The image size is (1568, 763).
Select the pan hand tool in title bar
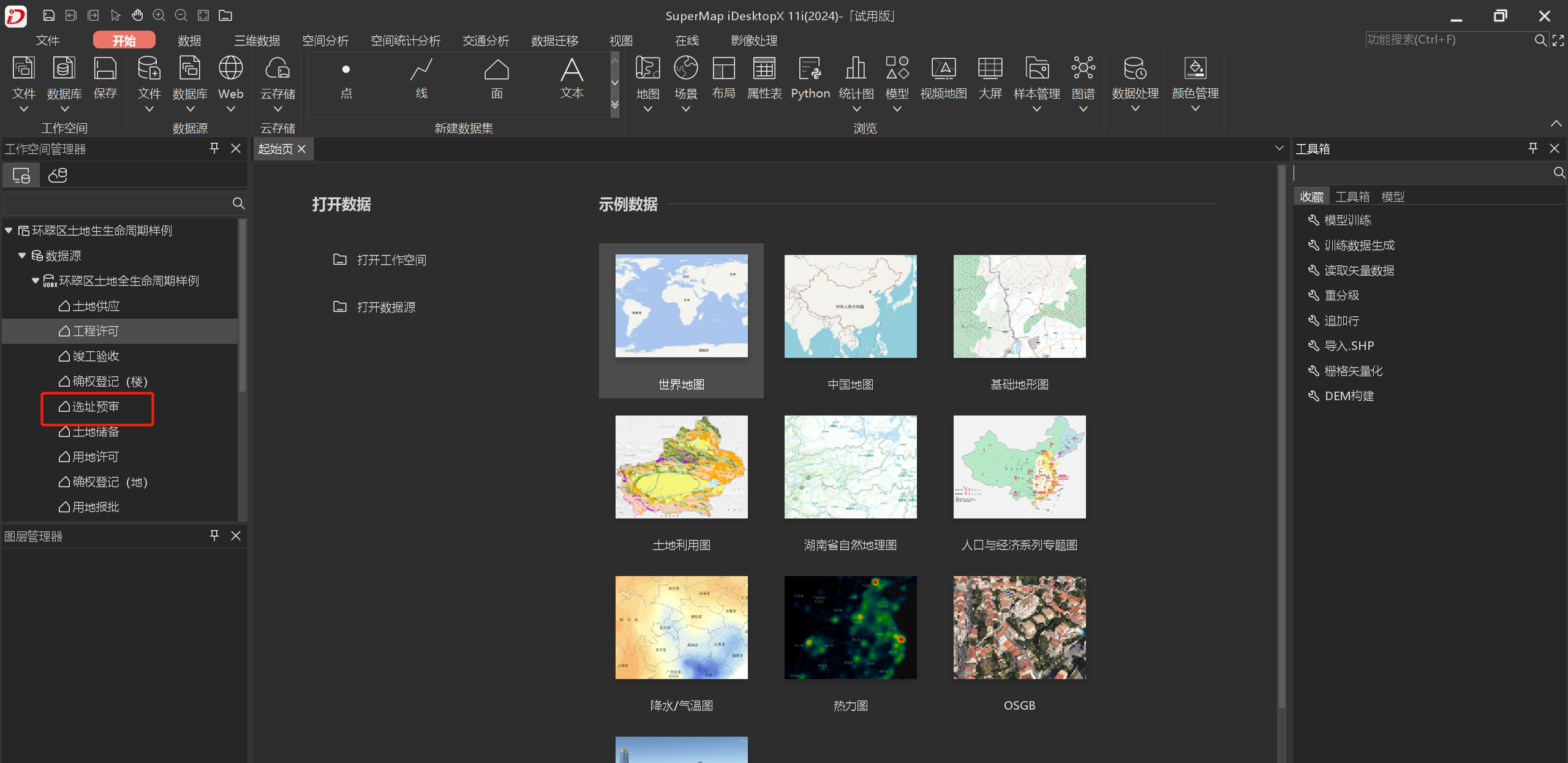pos(137,15)
